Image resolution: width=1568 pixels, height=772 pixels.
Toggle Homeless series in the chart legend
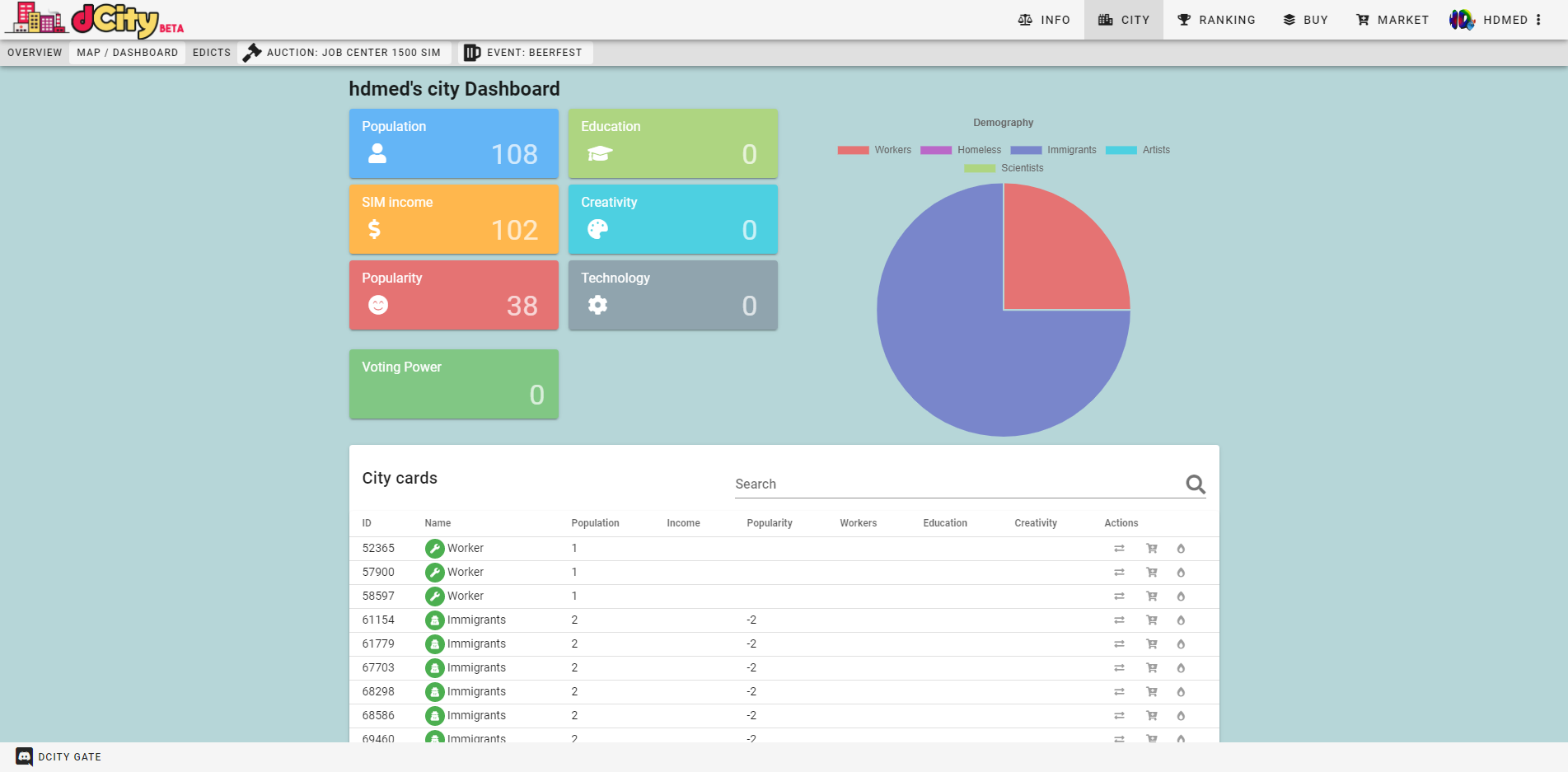pyautogui.click(x=961, y=150)
